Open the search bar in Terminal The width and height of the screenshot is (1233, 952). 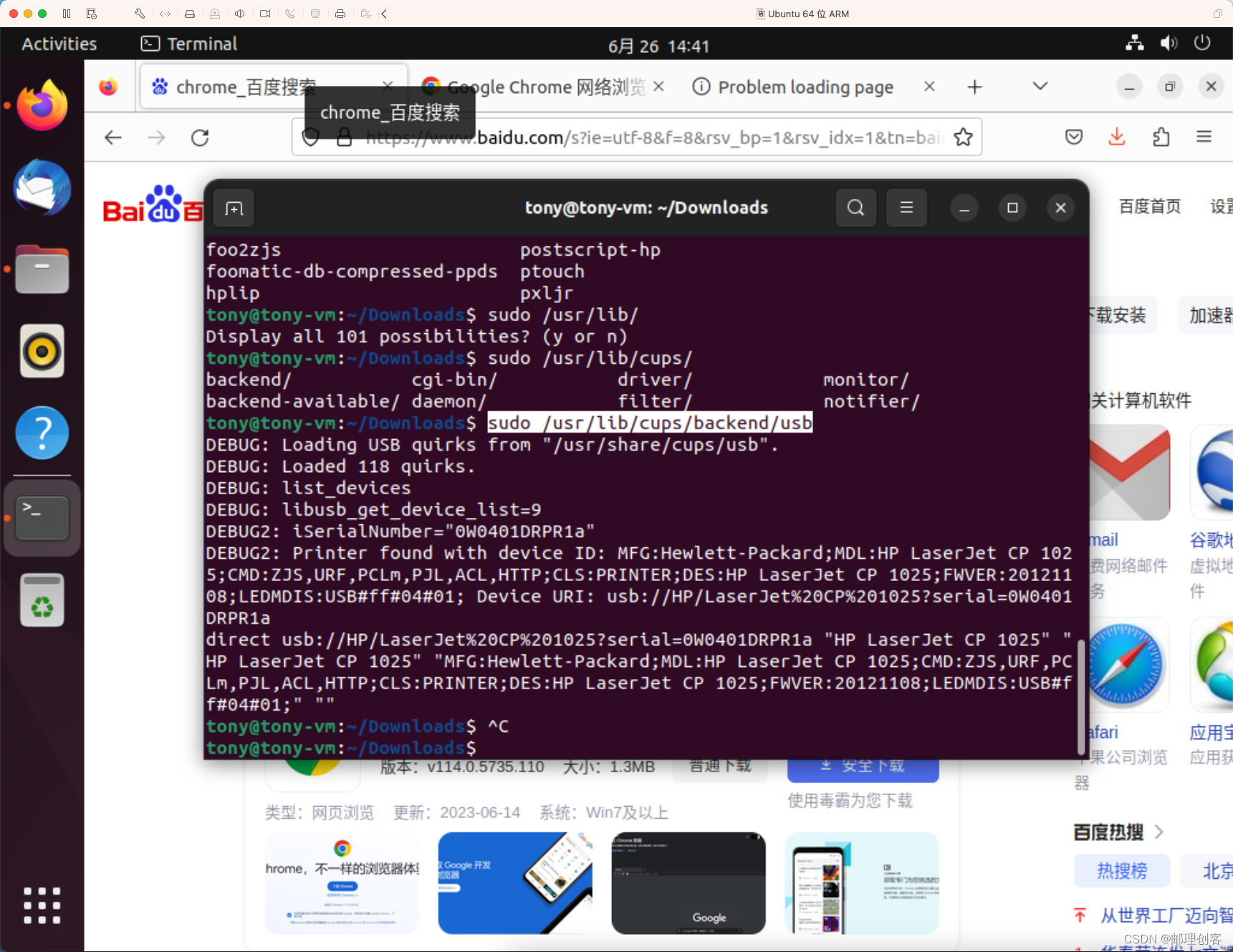point(855,208)
